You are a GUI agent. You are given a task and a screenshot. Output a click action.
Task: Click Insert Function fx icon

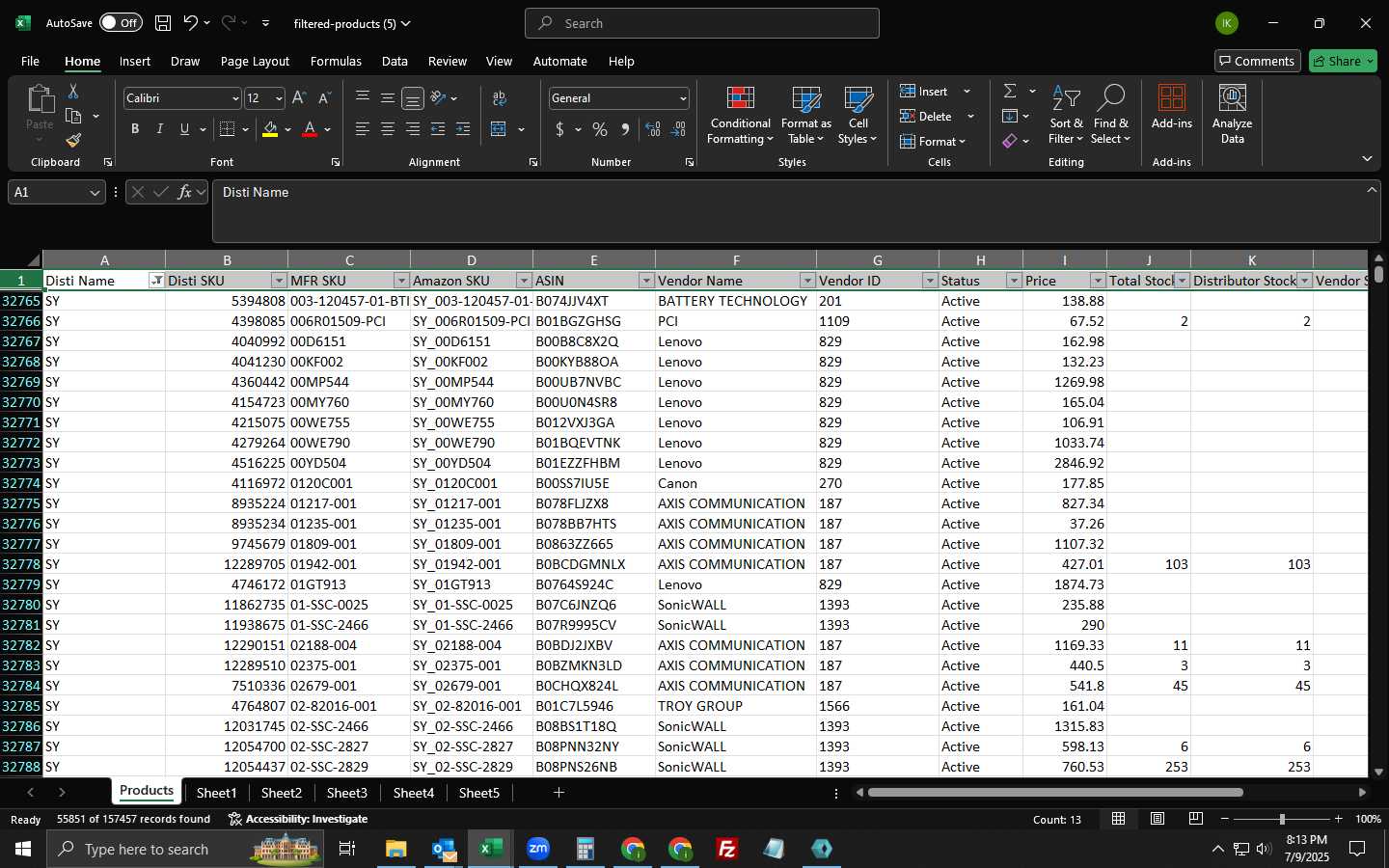(x=184, y=192)
